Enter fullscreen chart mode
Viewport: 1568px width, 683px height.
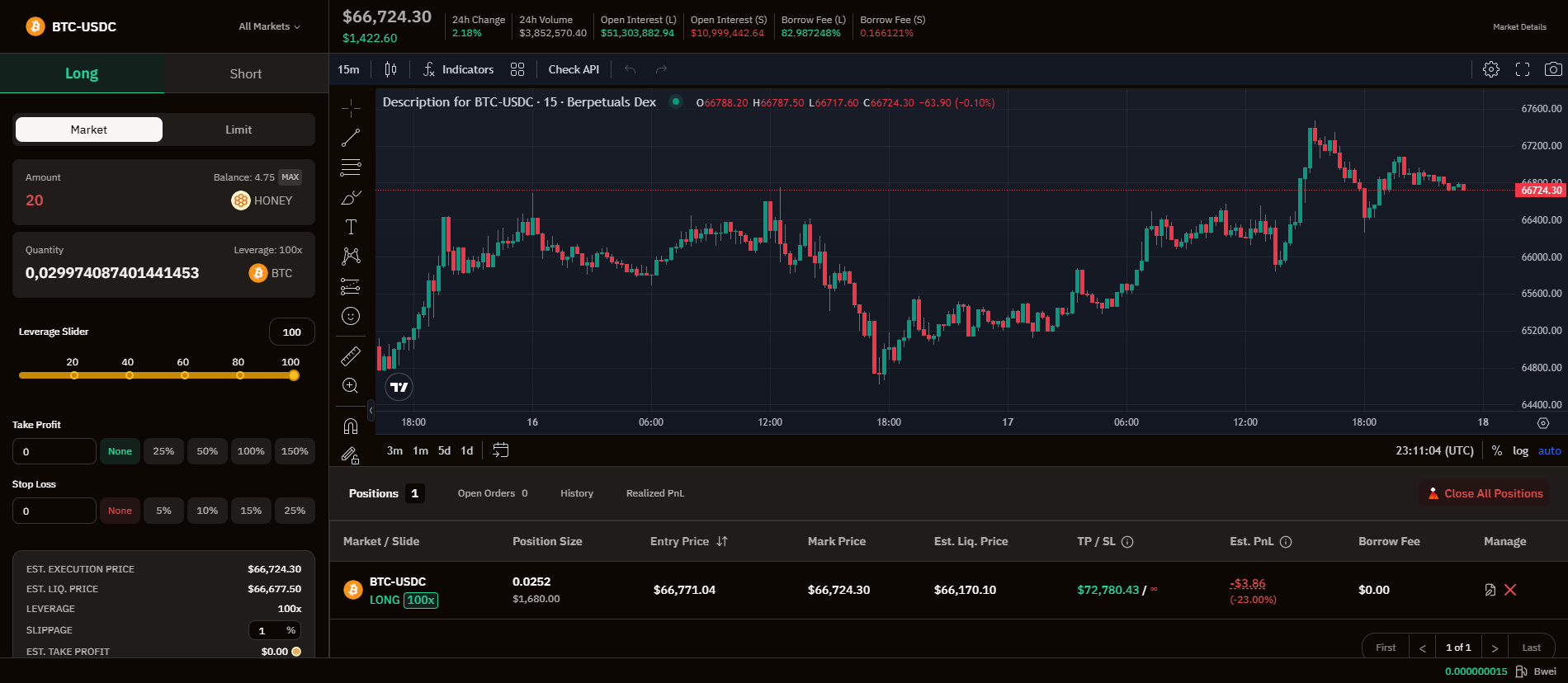[1523, 69]
